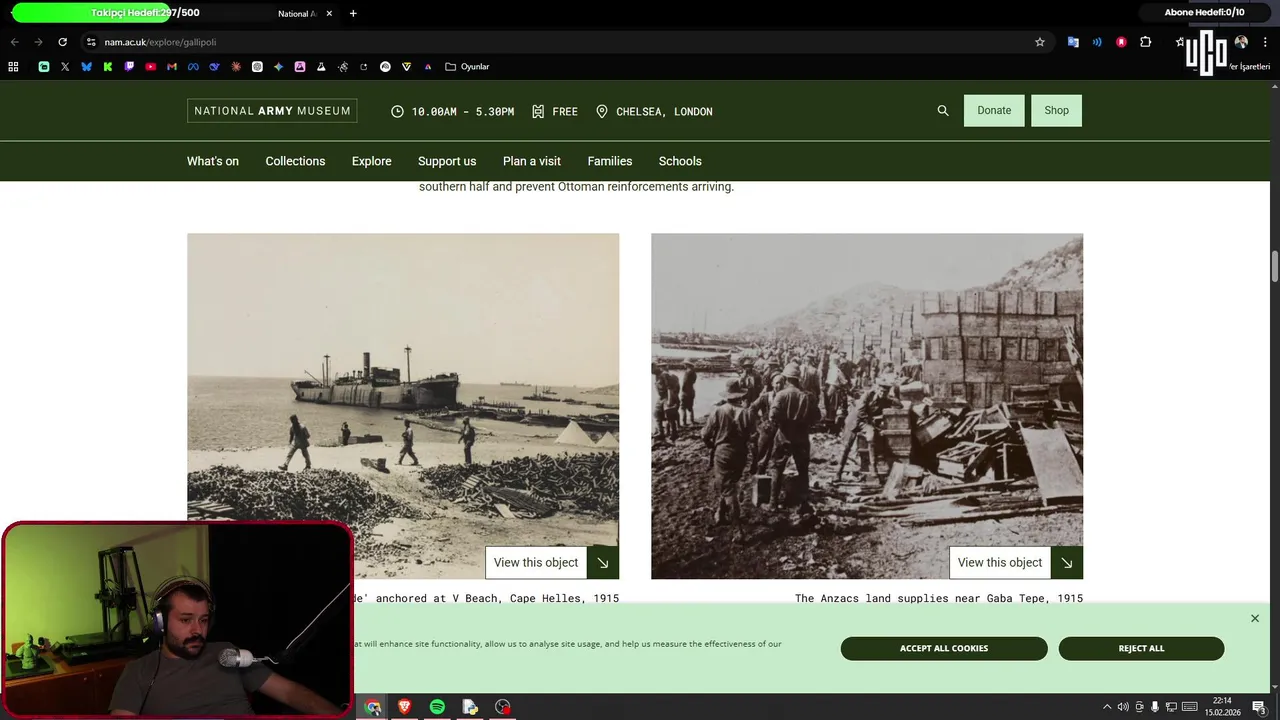Image resolution: width=1280 pixels, height=720 pixels.
Task: Open the notifications center icon
Action: point(1259,707)
